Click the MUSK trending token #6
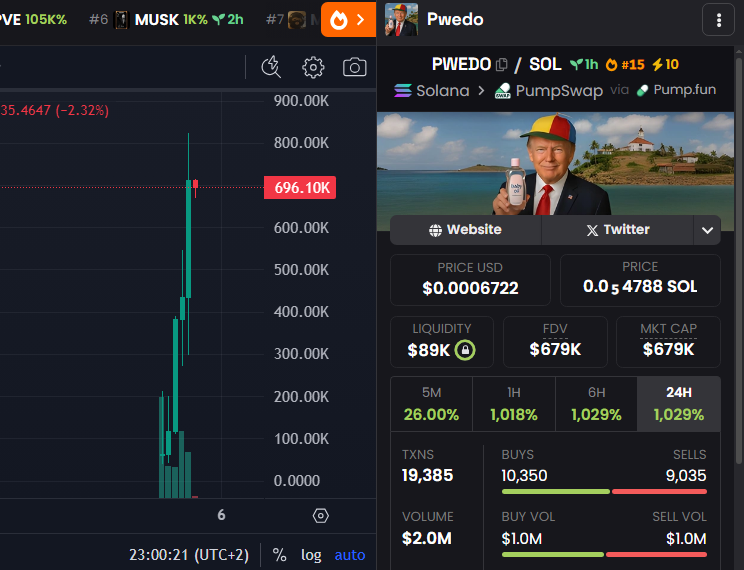This screenshot has width=744, height=570. [166, 19]
